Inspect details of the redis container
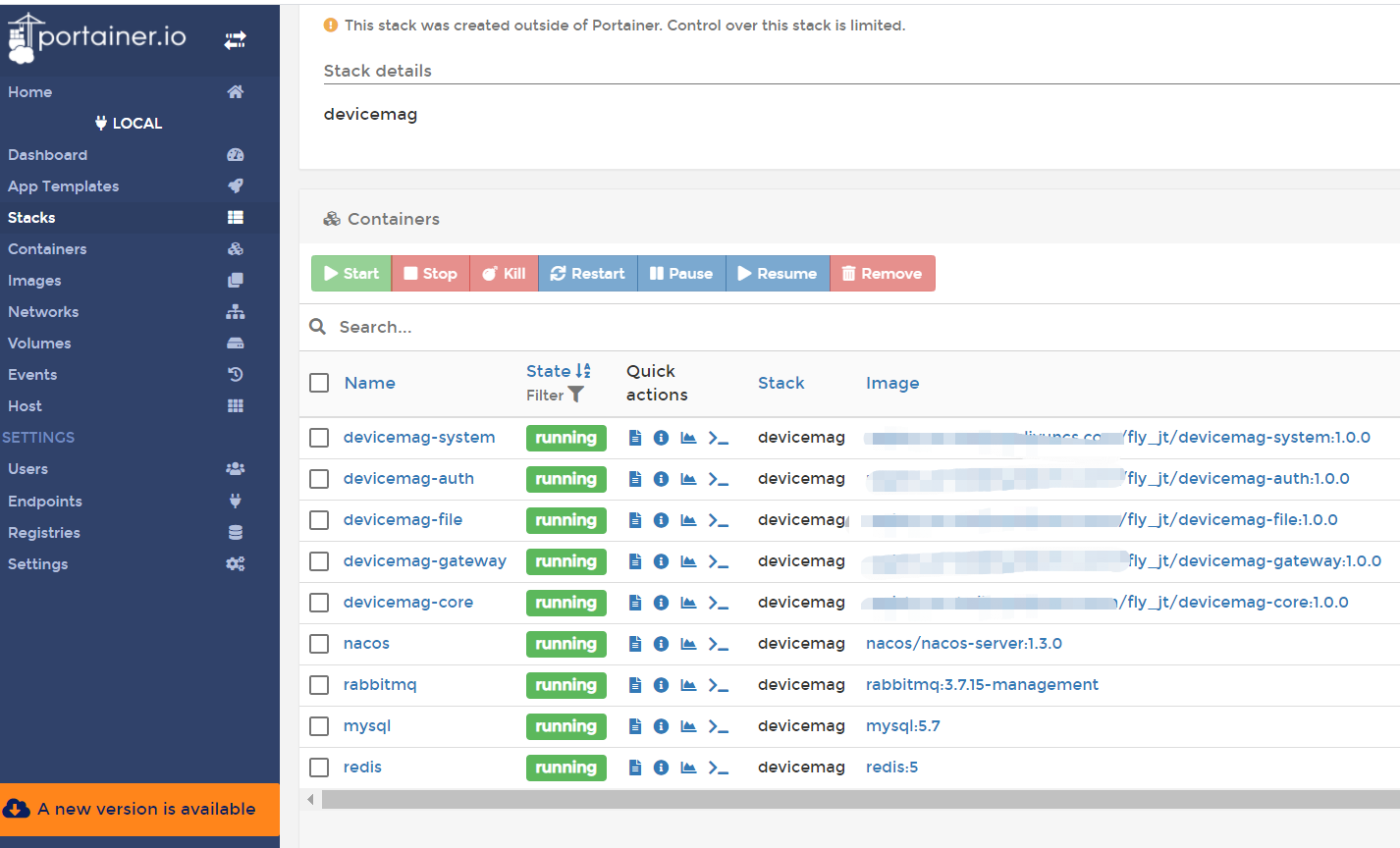Viewport: 1400px width, 848px height. [x=661, y=768]
